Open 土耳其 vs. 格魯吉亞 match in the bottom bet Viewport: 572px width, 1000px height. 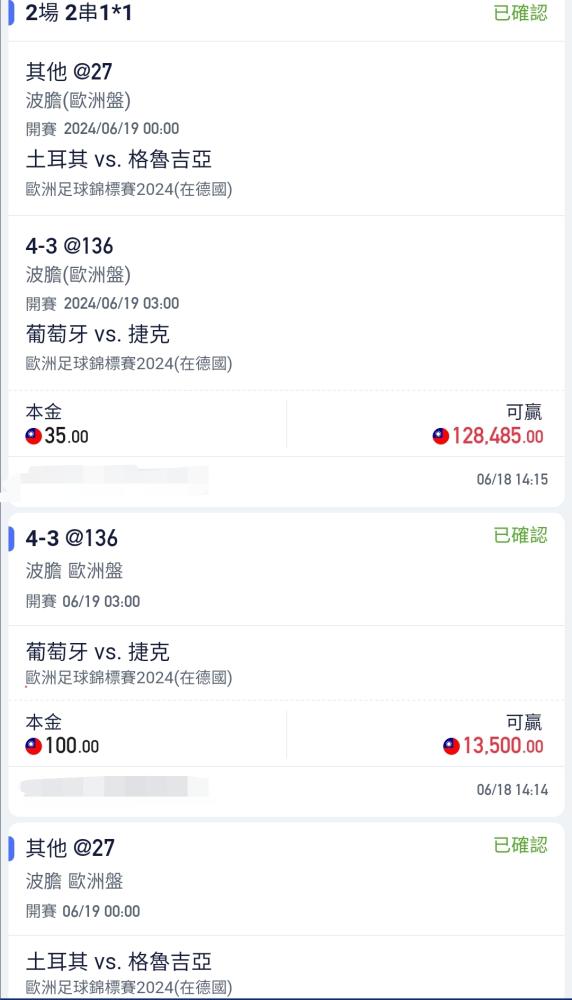pyautogui.click(x=119, y=961)
